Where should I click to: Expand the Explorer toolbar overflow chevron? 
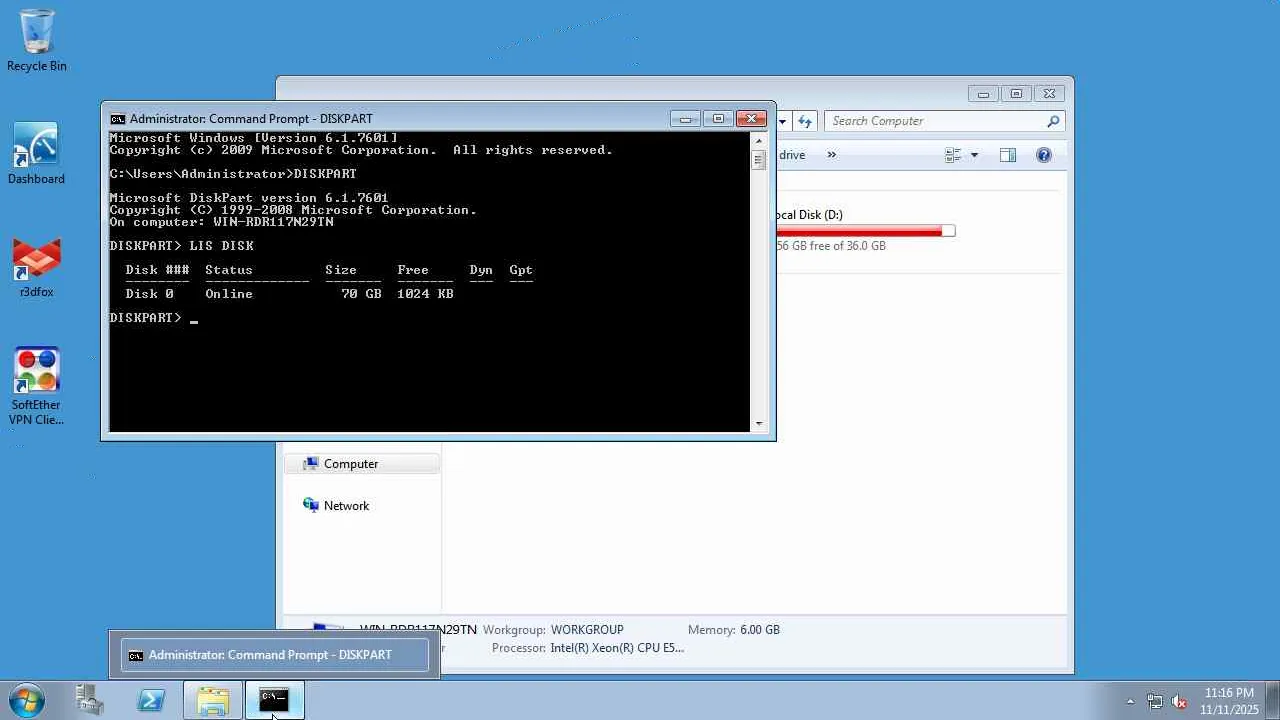coord(831,155)
